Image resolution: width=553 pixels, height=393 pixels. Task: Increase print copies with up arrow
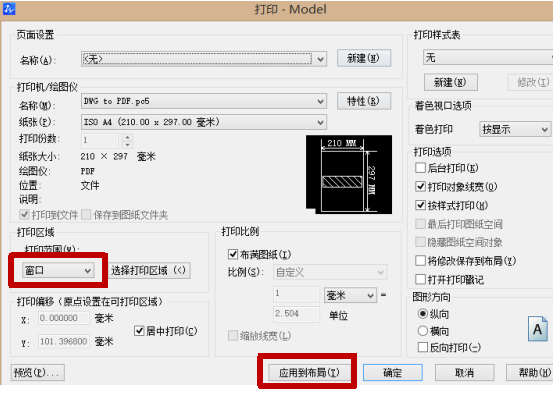coord(128,137)
